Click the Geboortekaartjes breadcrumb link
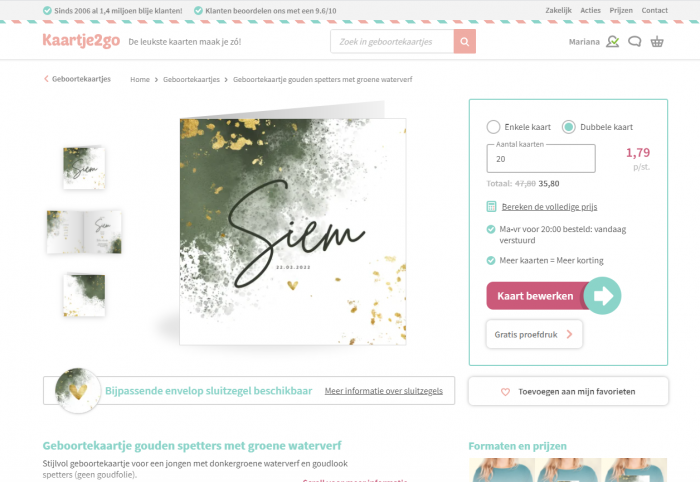 (x=192, y=79)
